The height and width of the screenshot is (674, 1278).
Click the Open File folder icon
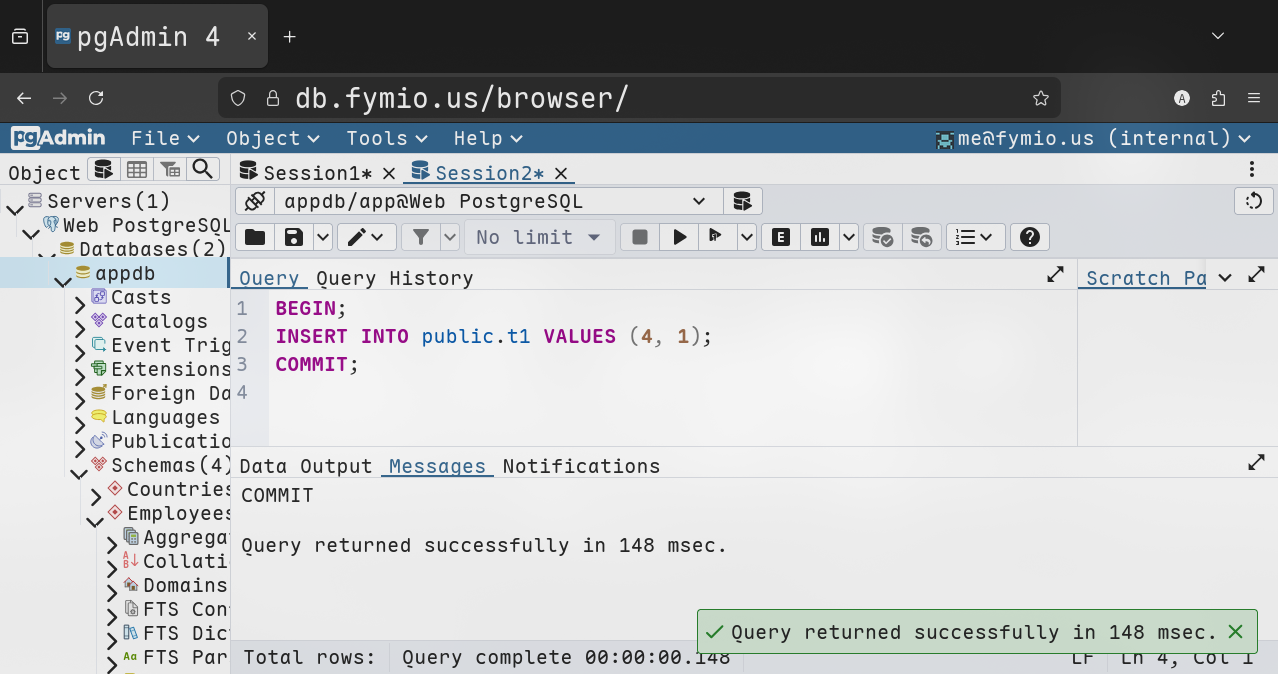(x=255, y=237)
